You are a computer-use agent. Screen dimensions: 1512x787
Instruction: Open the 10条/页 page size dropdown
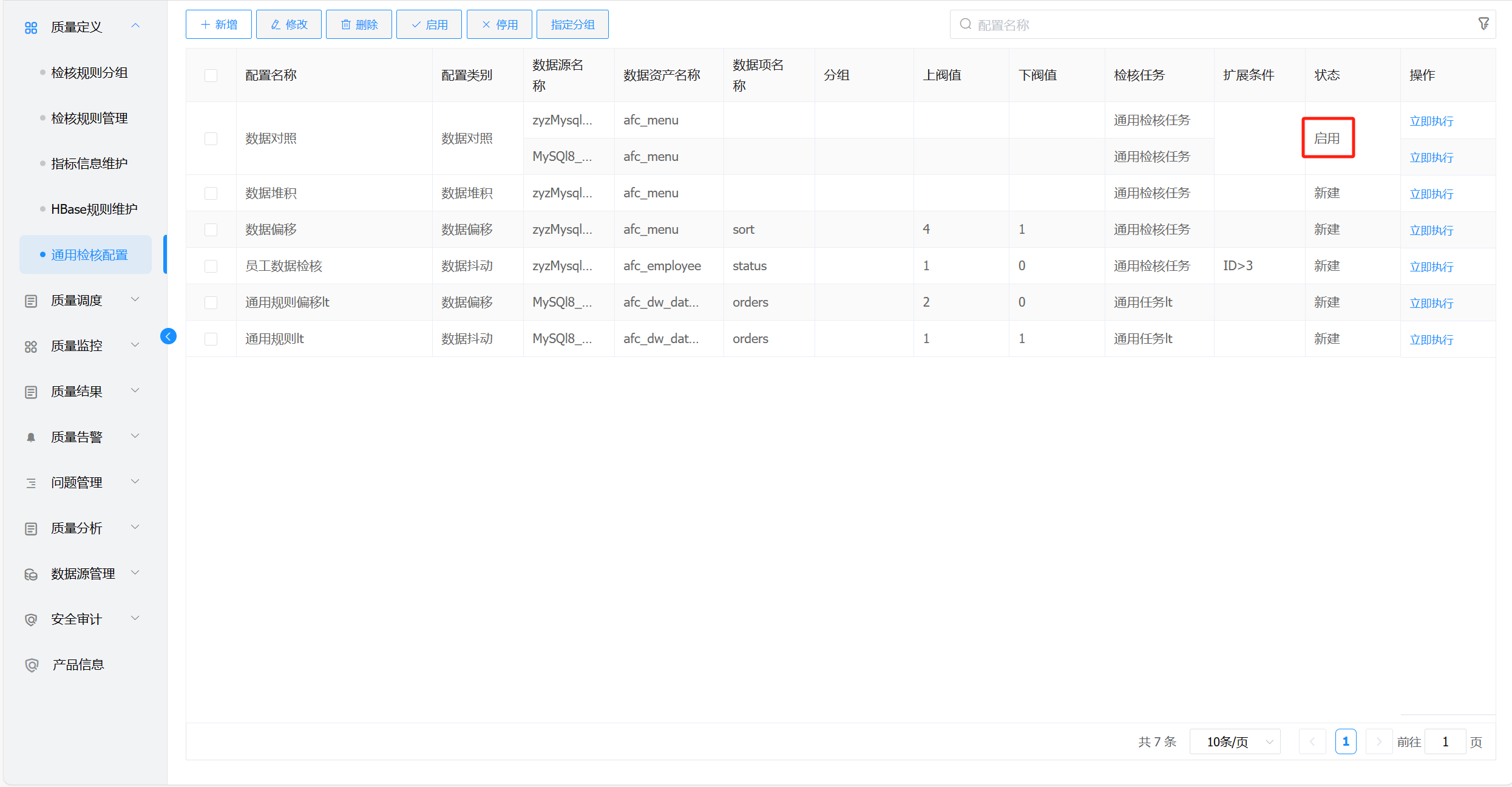click(1235, 741)
